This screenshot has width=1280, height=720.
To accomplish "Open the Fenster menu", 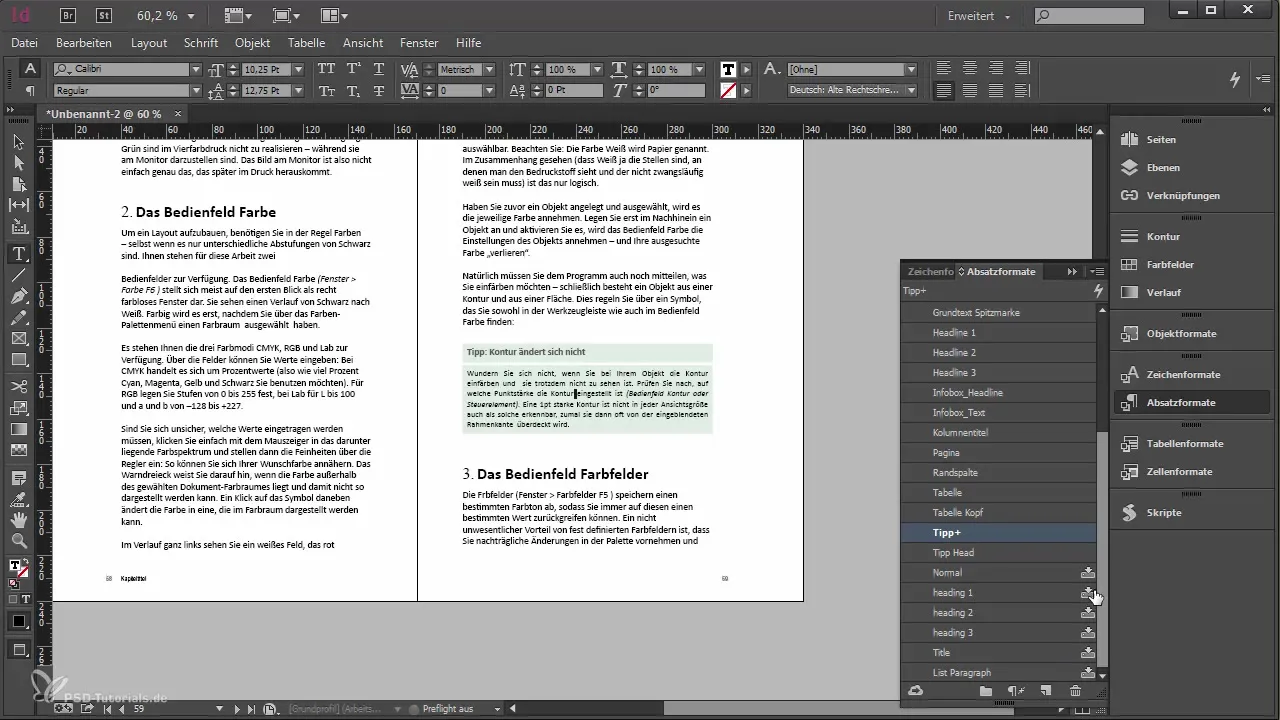I will [x=419, y=43].
